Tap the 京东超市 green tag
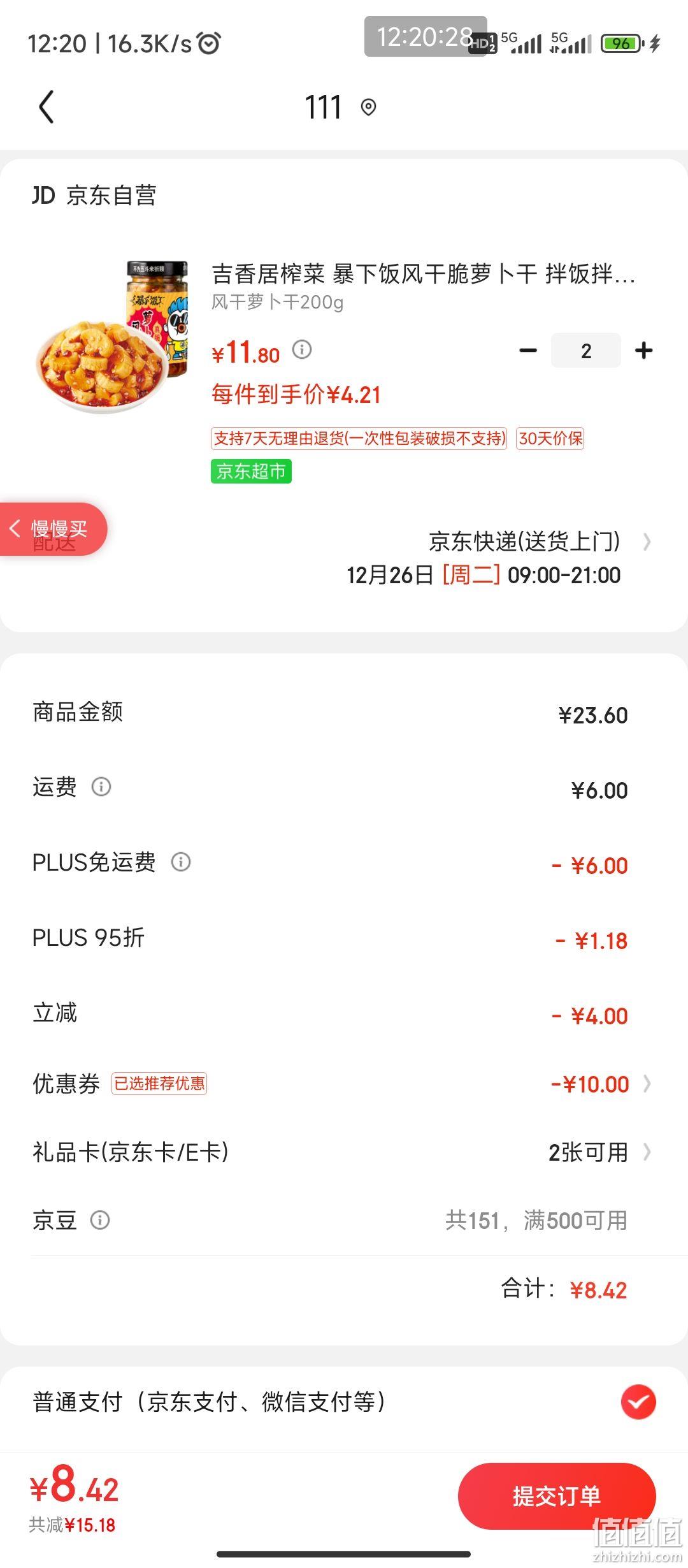 coord(251,471)
